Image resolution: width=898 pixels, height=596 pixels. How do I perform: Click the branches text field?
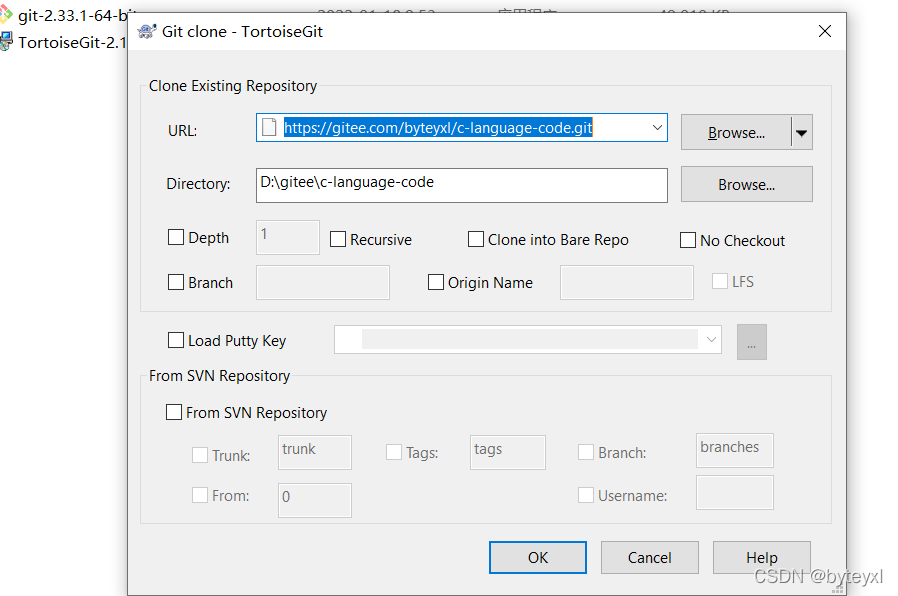click(735, 450)
